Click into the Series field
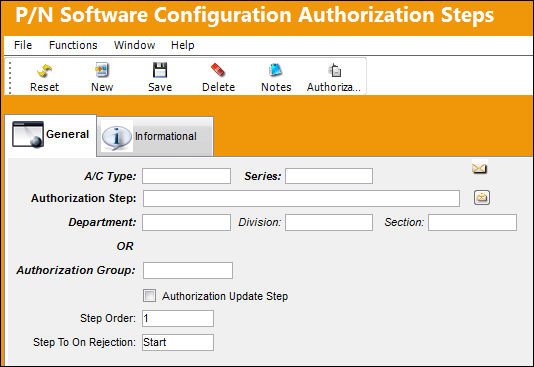 pyautogui.click(x=329, y=176)
